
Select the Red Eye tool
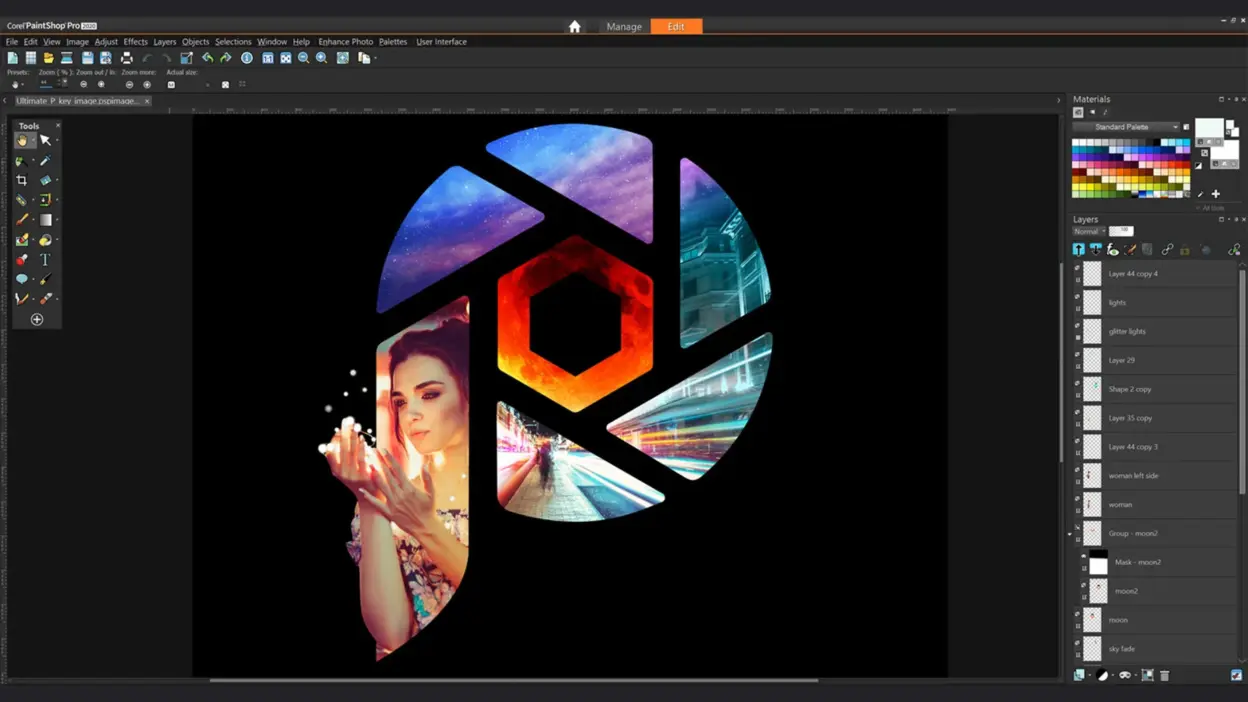click(x=21, y=259)
